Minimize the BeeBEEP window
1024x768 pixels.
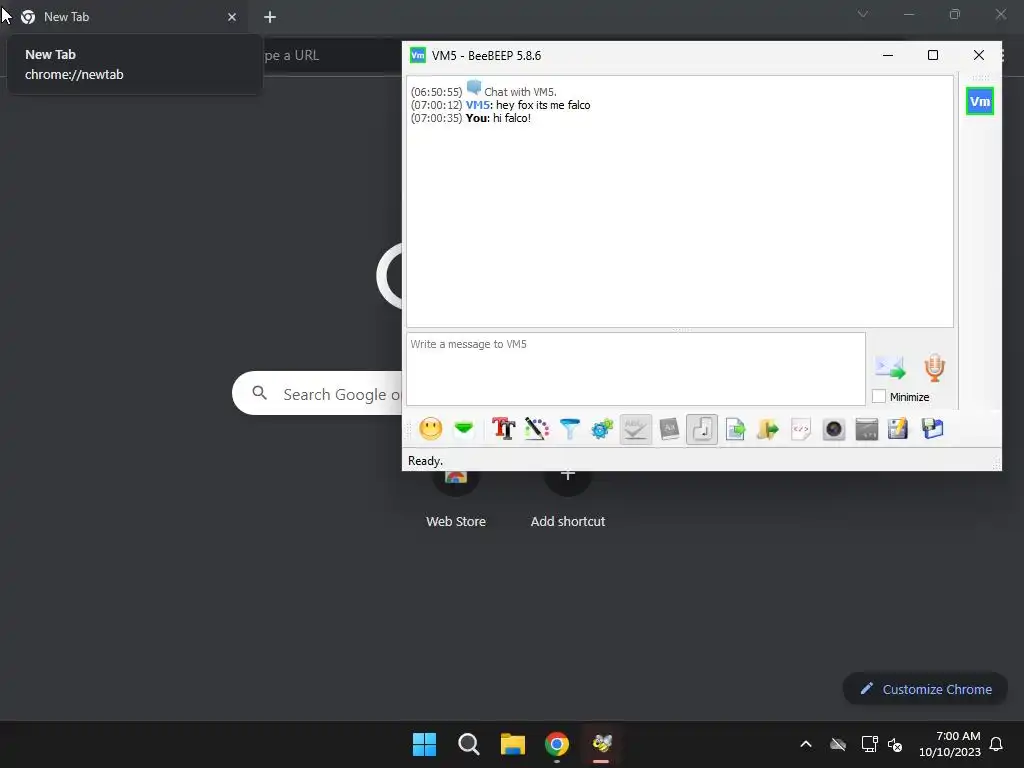[888, 56]
